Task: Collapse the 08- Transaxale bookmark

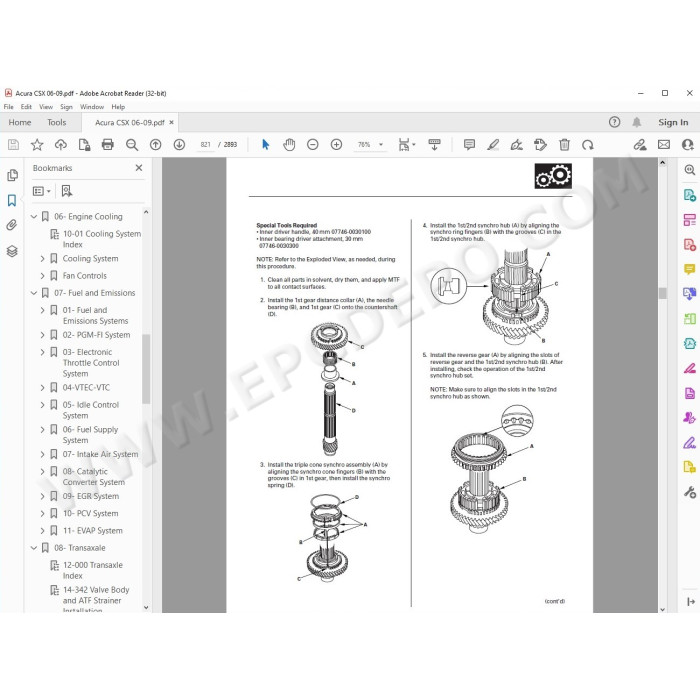Action: click(34, 548)
